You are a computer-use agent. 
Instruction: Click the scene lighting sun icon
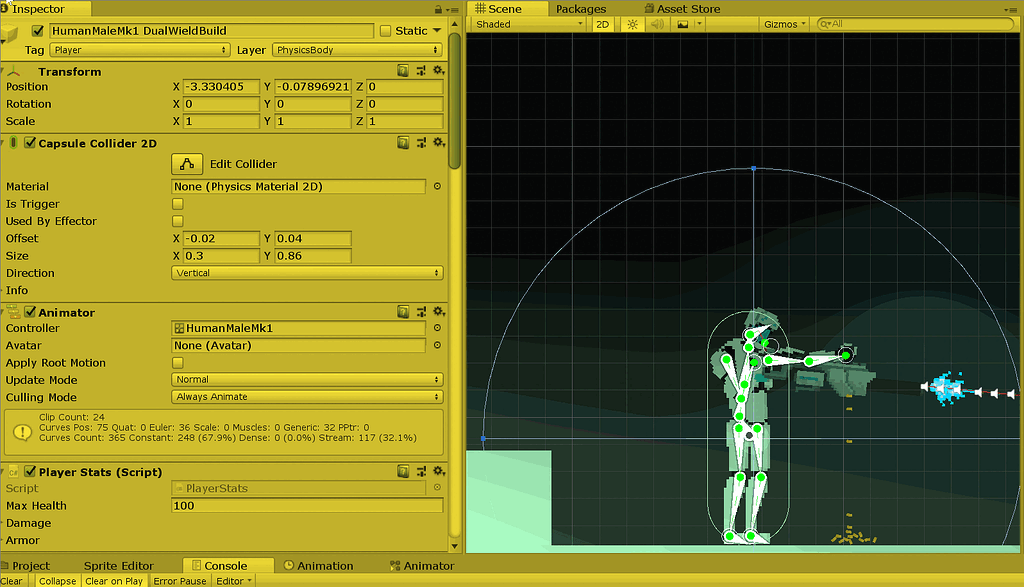click(631, 24)
